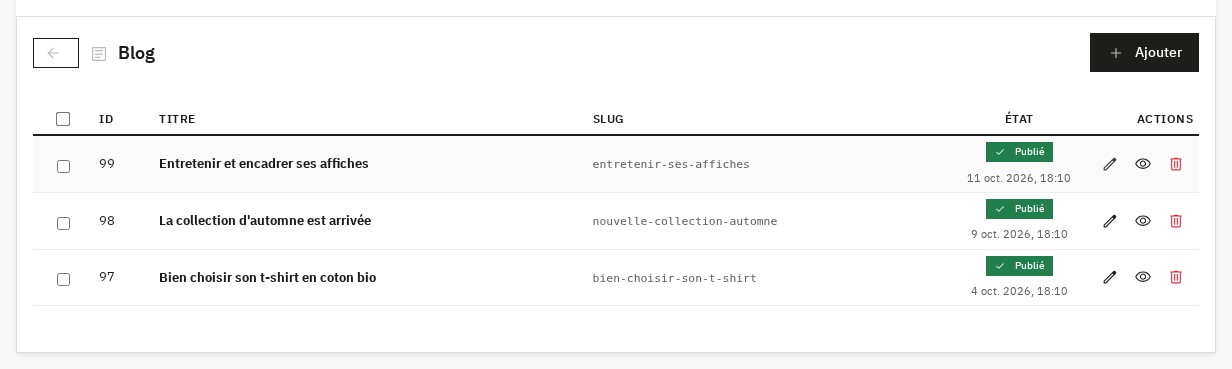The width and height of the screenshot is (1232, 369).
Task: Sort by the TITRE column header
Action: click(x=177, y=119)
